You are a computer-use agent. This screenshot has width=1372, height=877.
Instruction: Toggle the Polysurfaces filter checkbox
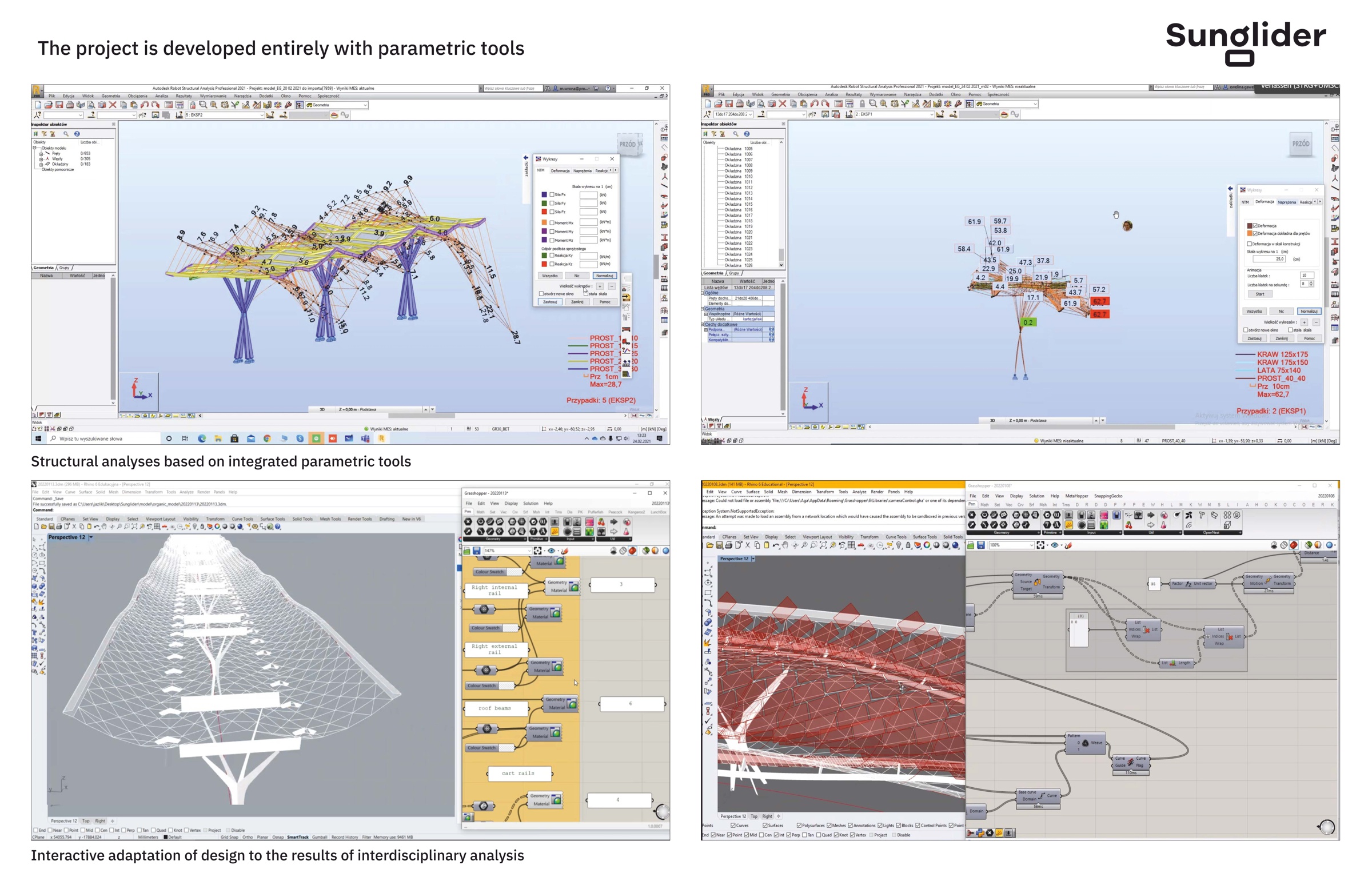point(799,826)
